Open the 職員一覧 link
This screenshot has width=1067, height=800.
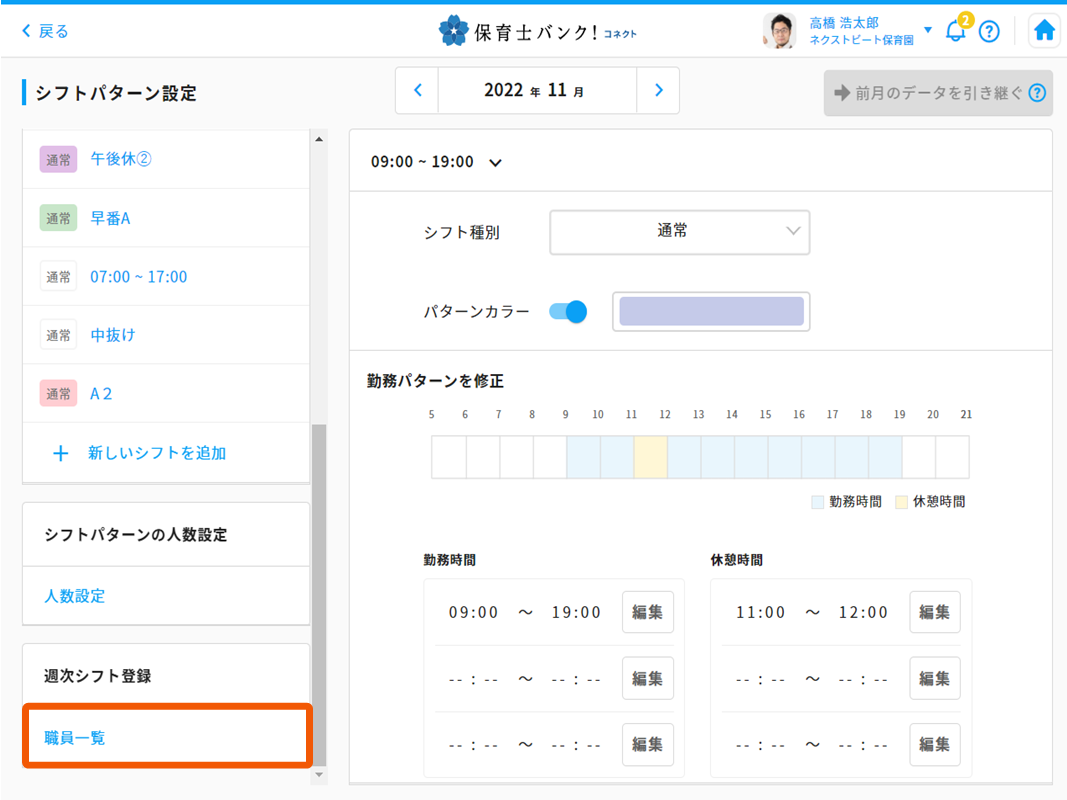tap(75, 738)
